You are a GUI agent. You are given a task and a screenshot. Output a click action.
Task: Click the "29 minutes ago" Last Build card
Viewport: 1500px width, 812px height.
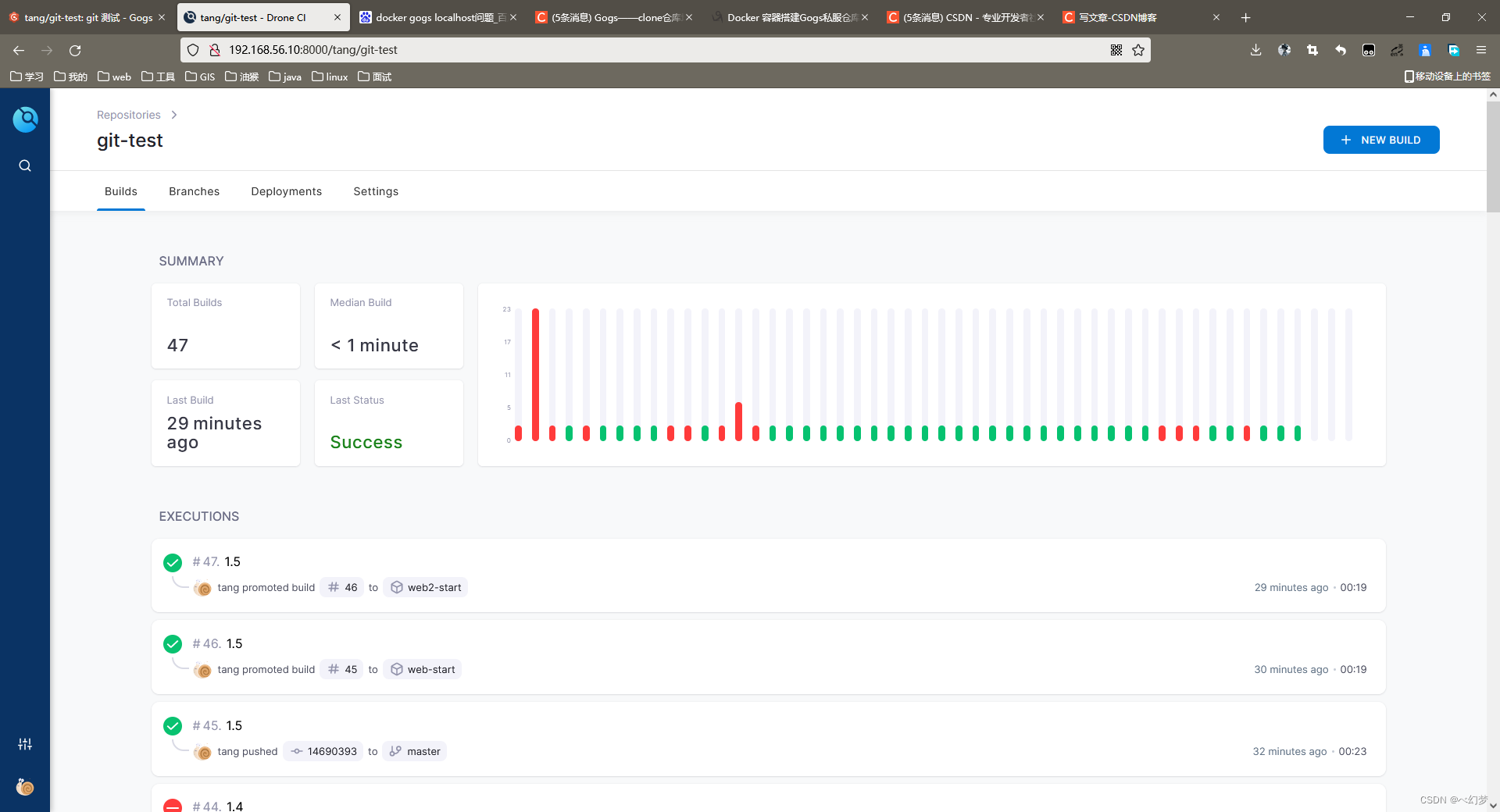tap(226, 423)
